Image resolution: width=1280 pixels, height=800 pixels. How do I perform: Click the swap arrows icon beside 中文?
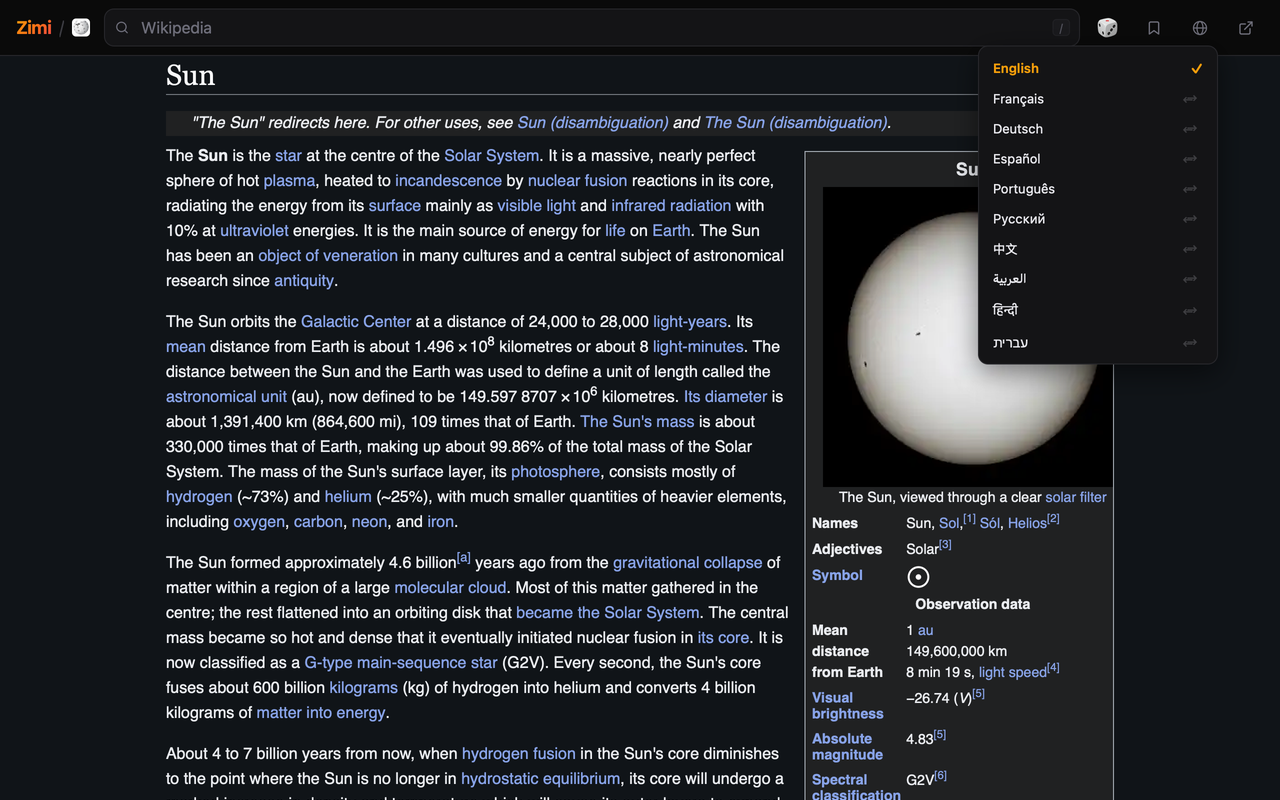tap(1190, 249)
